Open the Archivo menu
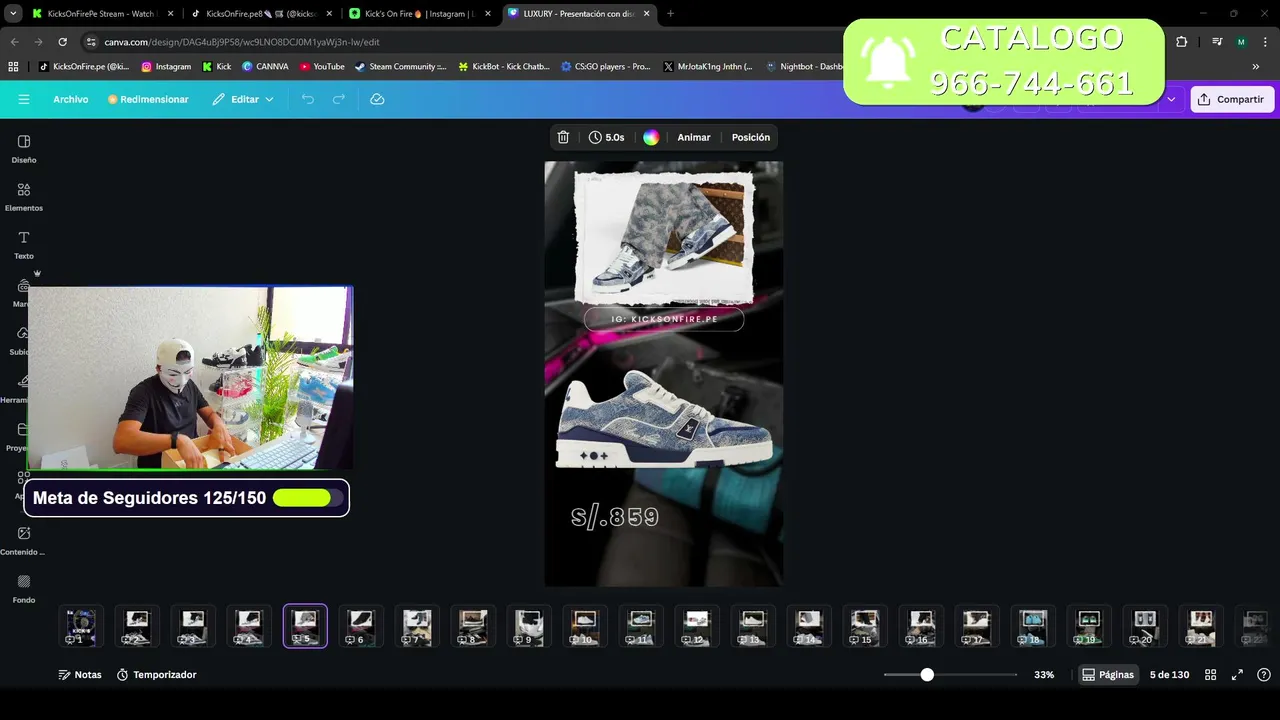The image size is (1280, 720). [x=71, y=99]
